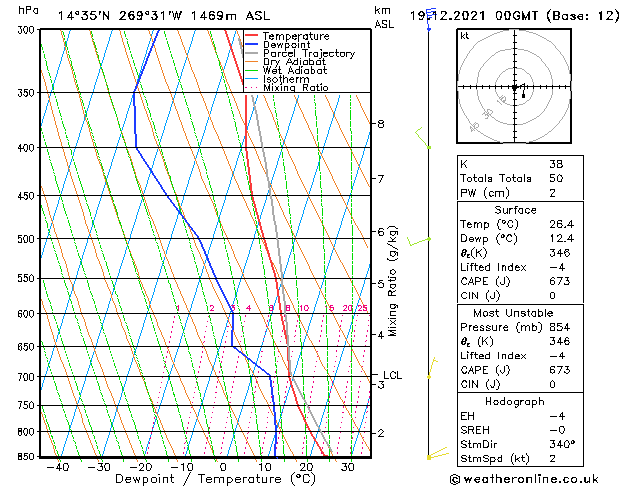Click the LCL level label
Image resolution: width=629 pixels, height=486 pixels.
(x=392, y=376)
